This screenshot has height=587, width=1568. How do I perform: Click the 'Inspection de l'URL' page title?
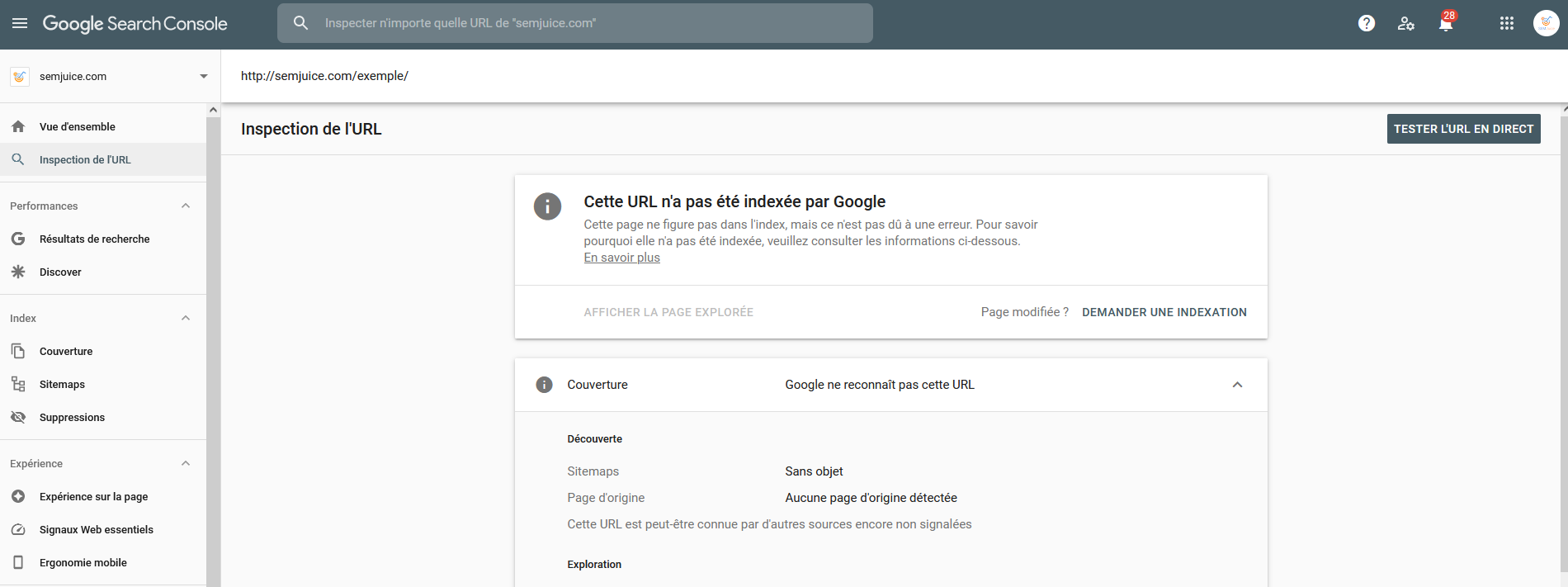[311, 129]
